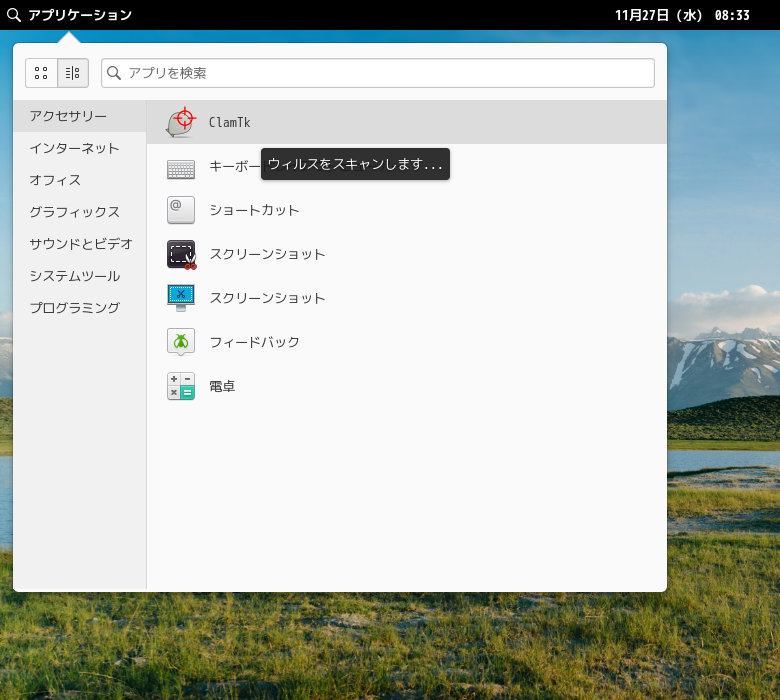Open the インターネット category
The image size is (780, 700).
pyautogui.click(x=74, y=148)
